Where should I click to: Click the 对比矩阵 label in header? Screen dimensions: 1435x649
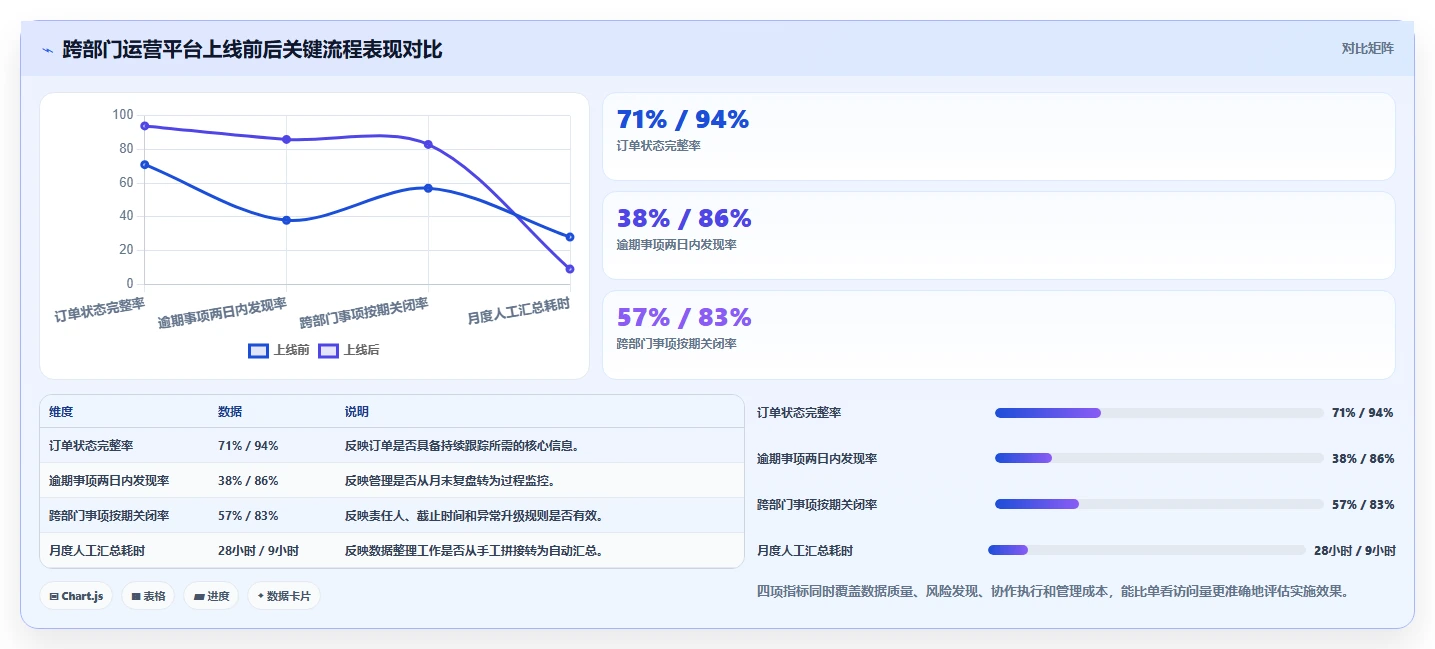coord(1367,48)
